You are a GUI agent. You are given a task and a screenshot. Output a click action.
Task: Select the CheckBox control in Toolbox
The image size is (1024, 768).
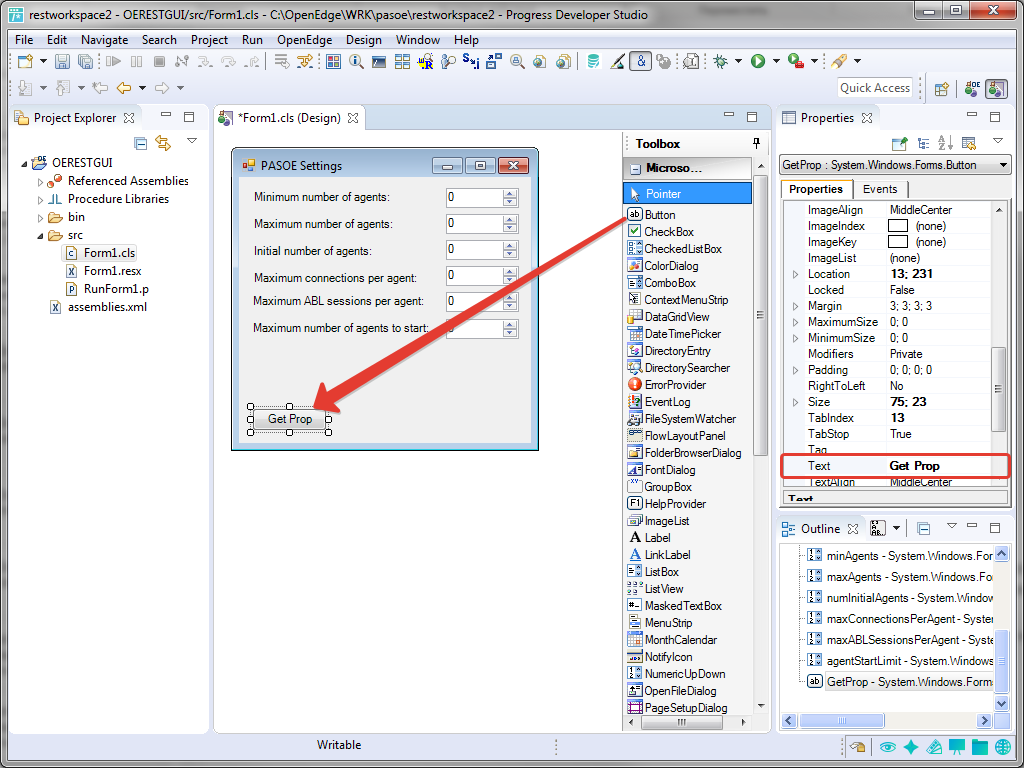[x=669, y=232]
